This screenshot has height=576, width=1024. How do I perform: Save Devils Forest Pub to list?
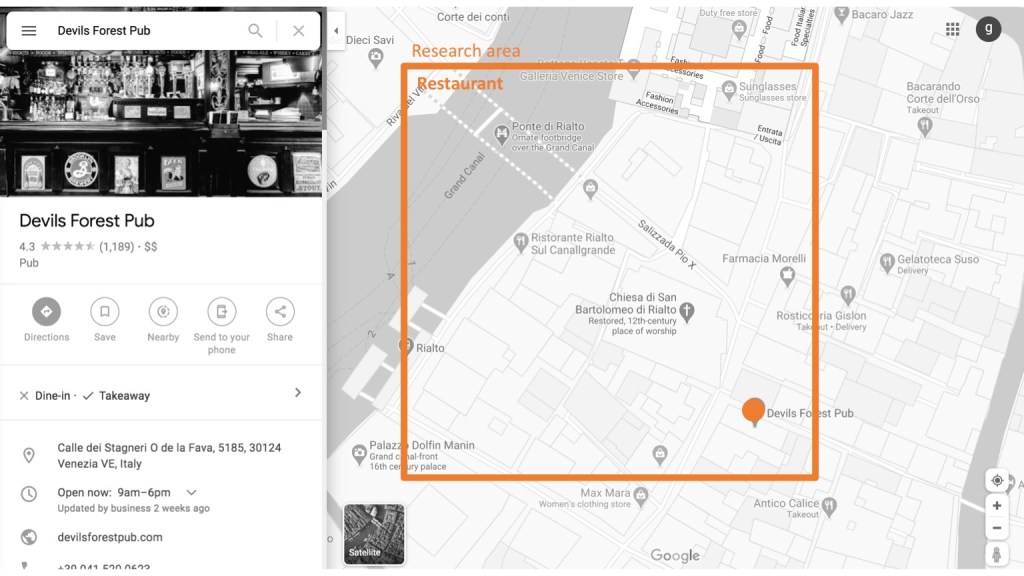[x=104, y=311]
